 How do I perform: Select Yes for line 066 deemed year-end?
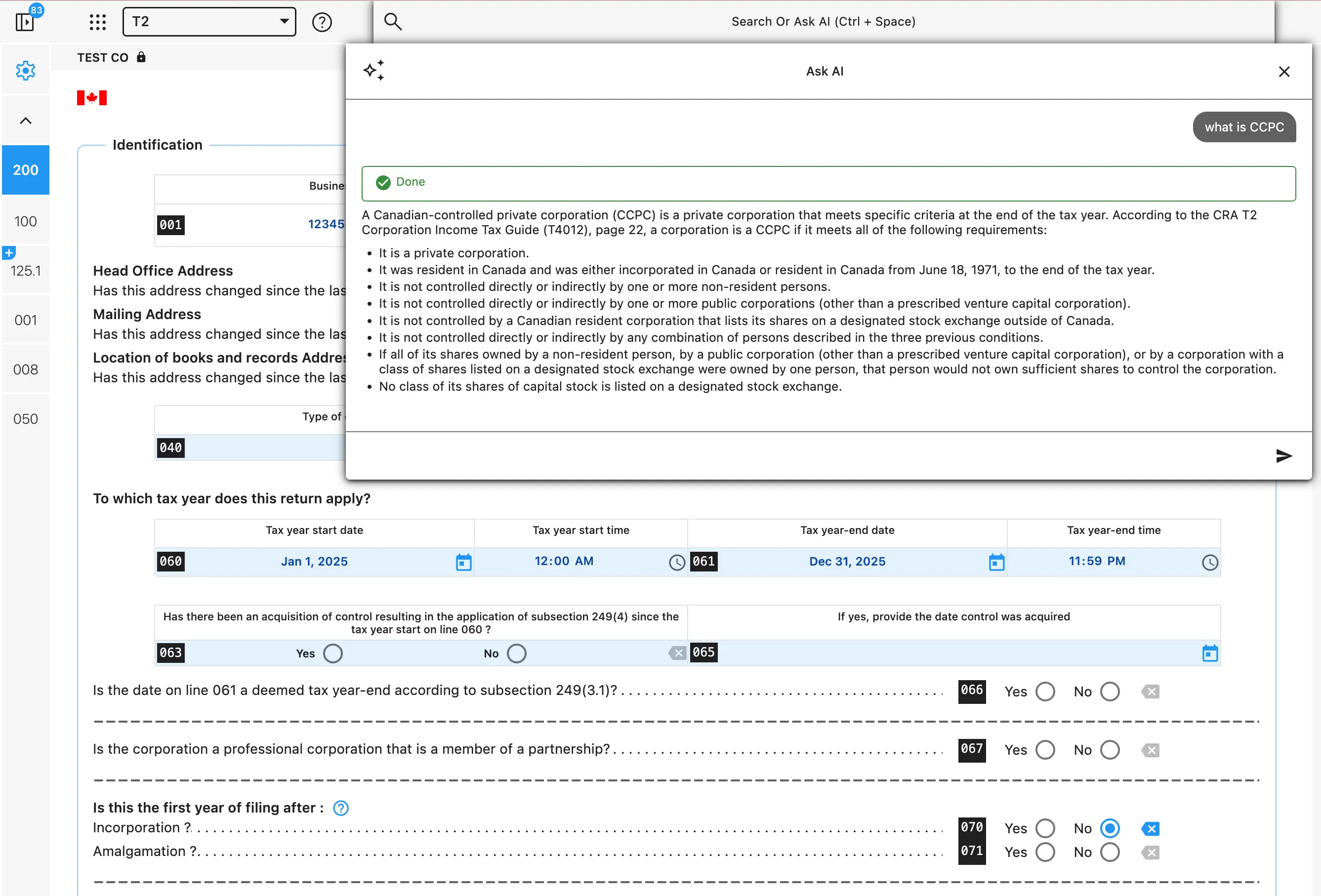point(1045,692)
